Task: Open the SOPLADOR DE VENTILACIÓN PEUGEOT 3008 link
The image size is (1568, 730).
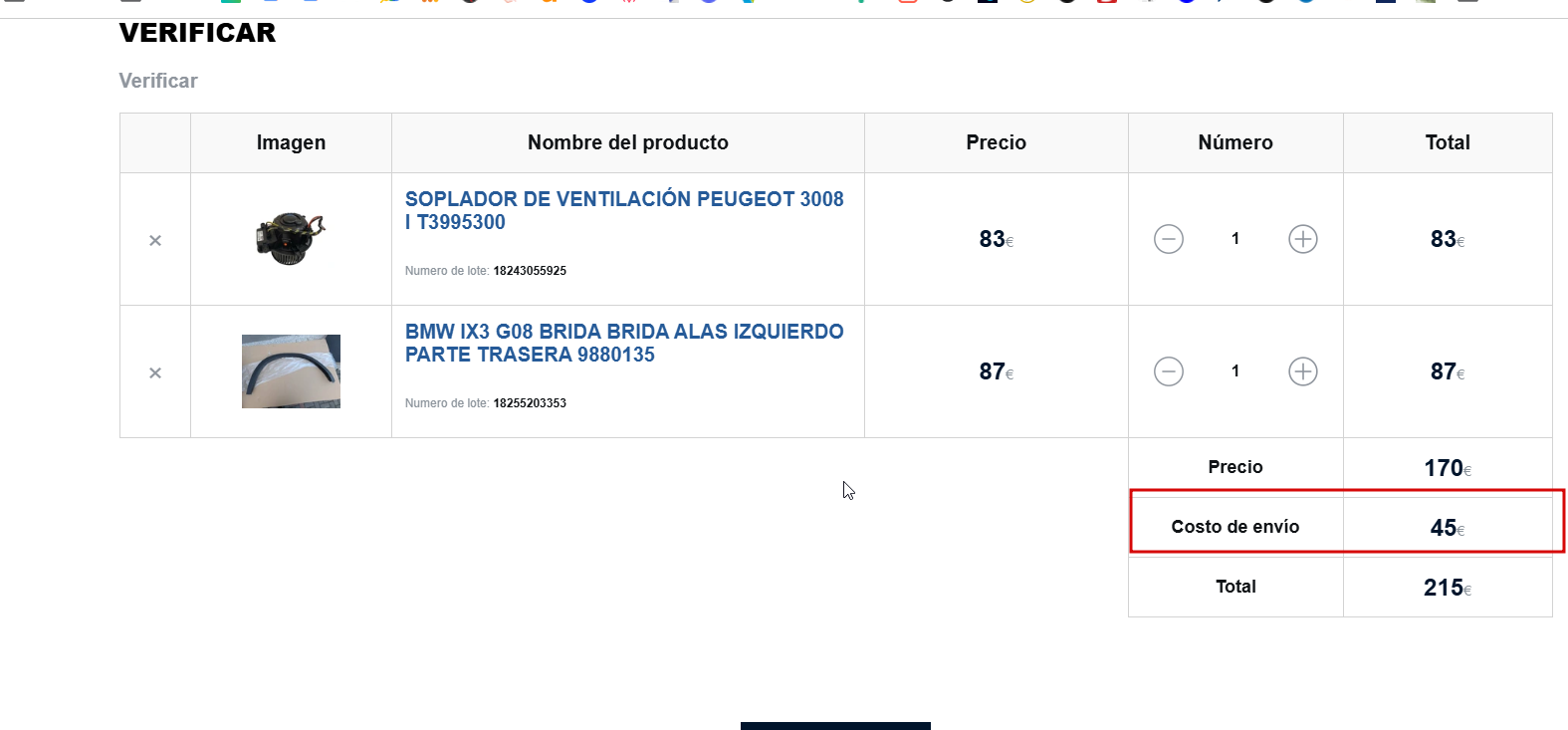Action: [623, 210]
